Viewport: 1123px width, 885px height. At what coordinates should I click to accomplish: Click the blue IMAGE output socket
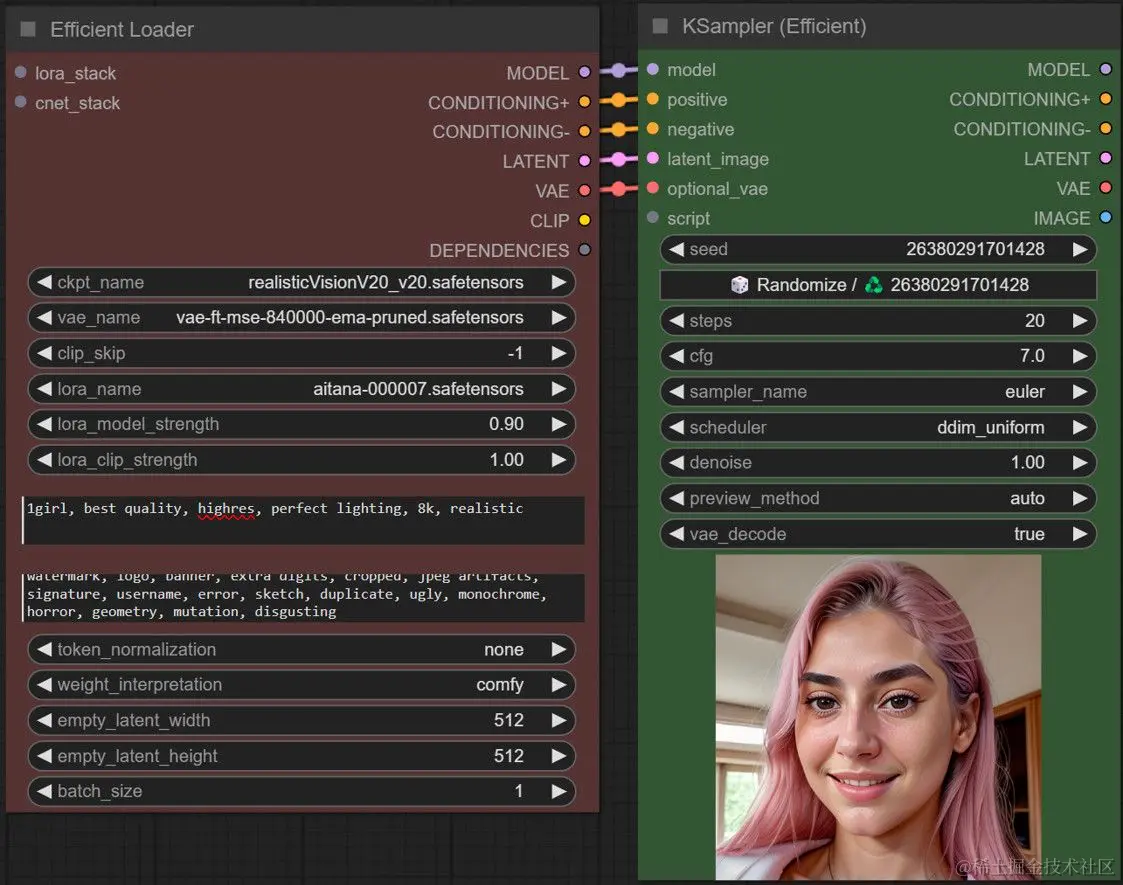click(x=1105, y=218)
